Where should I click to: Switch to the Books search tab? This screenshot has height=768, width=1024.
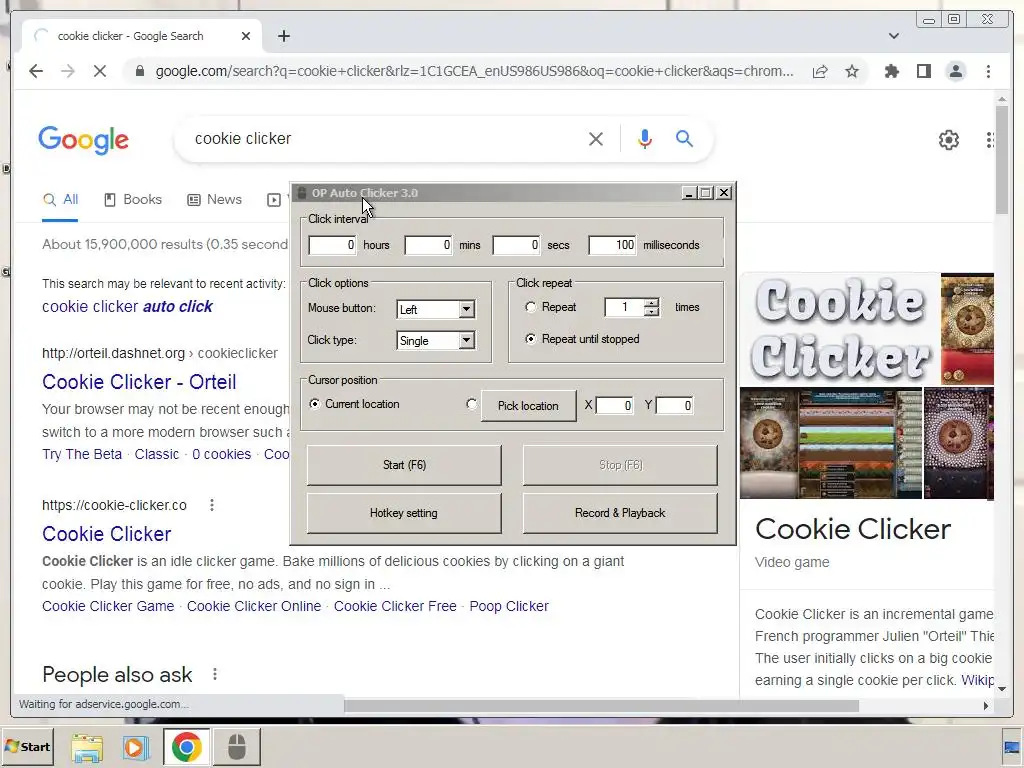(133, 200)
